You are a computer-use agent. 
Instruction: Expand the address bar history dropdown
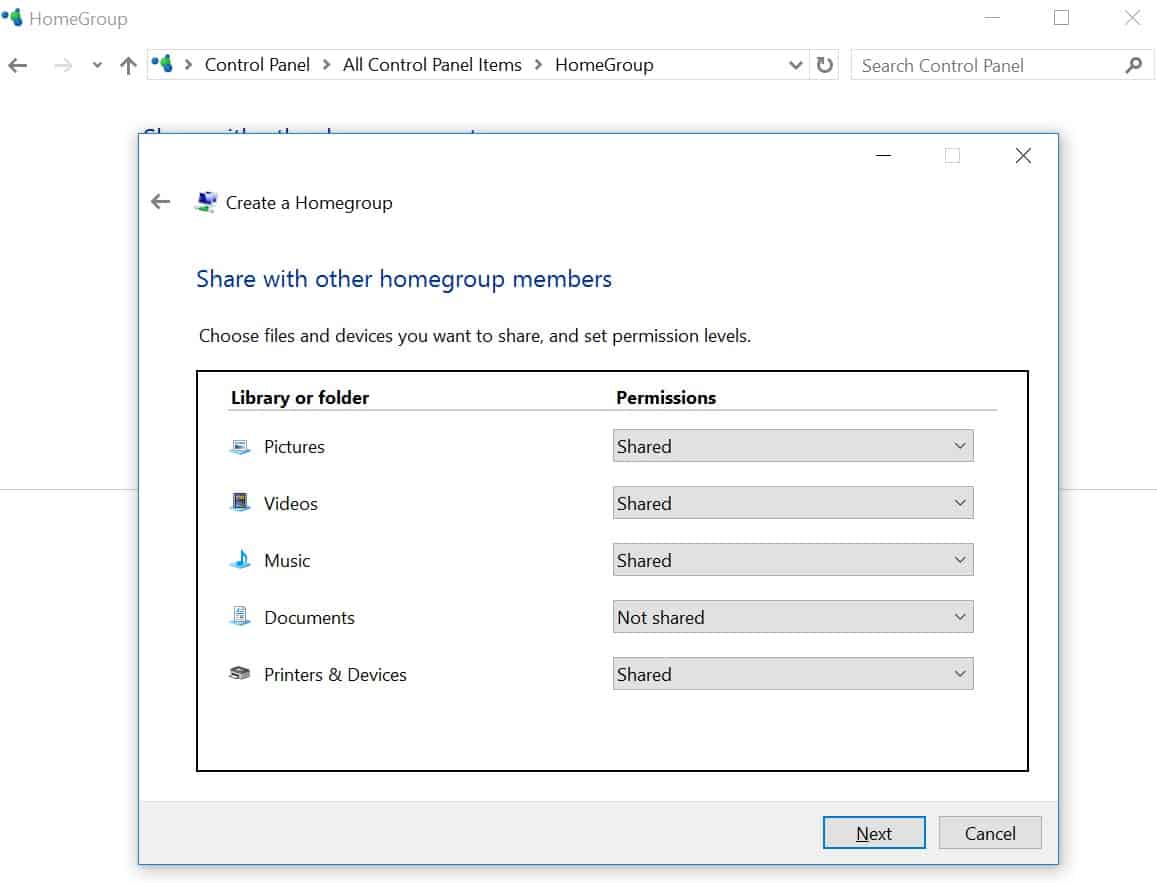point(795,65)
